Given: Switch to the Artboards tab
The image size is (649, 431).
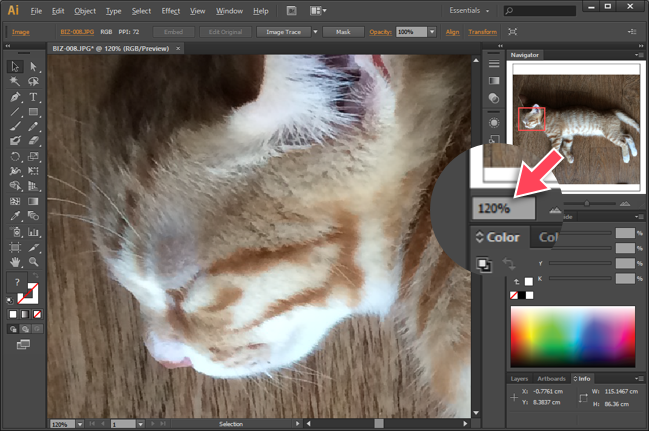Looking at the screenshot, I should [551, 378].
